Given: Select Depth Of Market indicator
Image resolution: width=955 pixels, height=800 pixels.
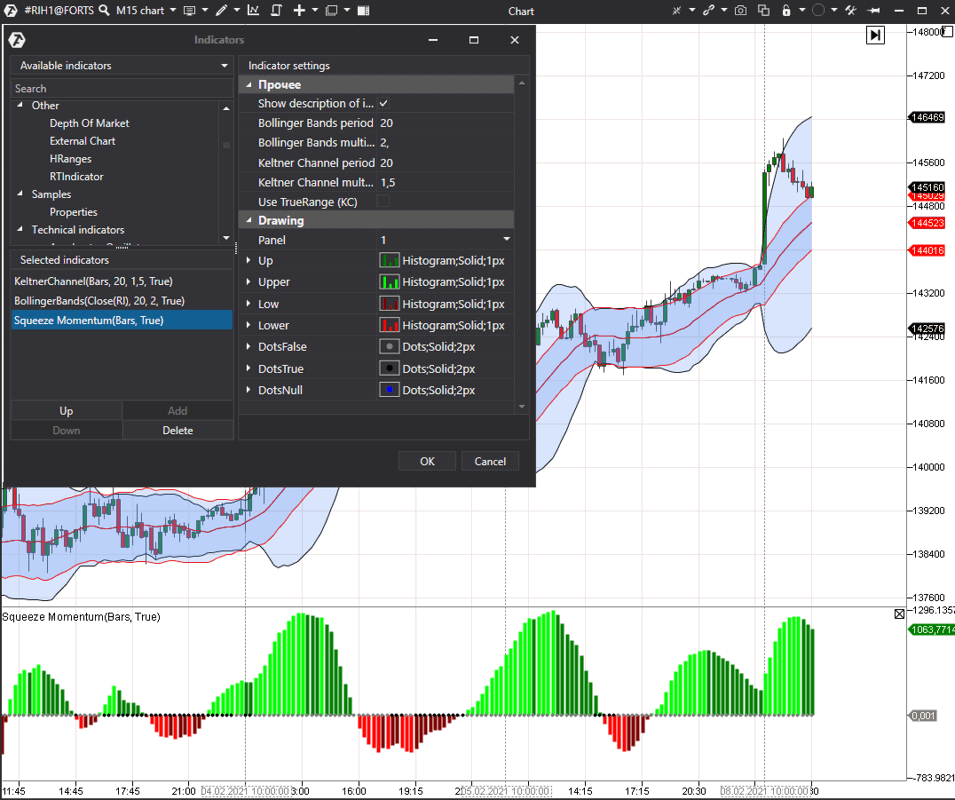Looking at the screenshot, I should click(x=90, y=123).
